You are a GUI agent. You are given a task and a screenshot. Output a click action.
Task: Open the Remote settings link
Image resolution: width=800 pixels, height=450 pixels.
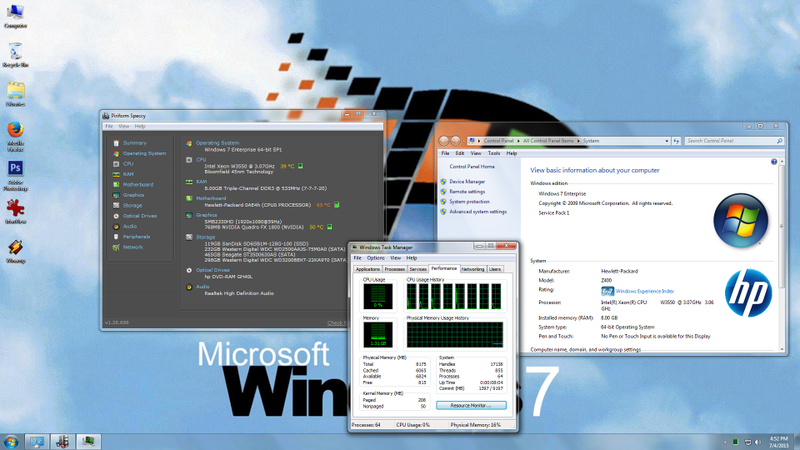(467, 191)
